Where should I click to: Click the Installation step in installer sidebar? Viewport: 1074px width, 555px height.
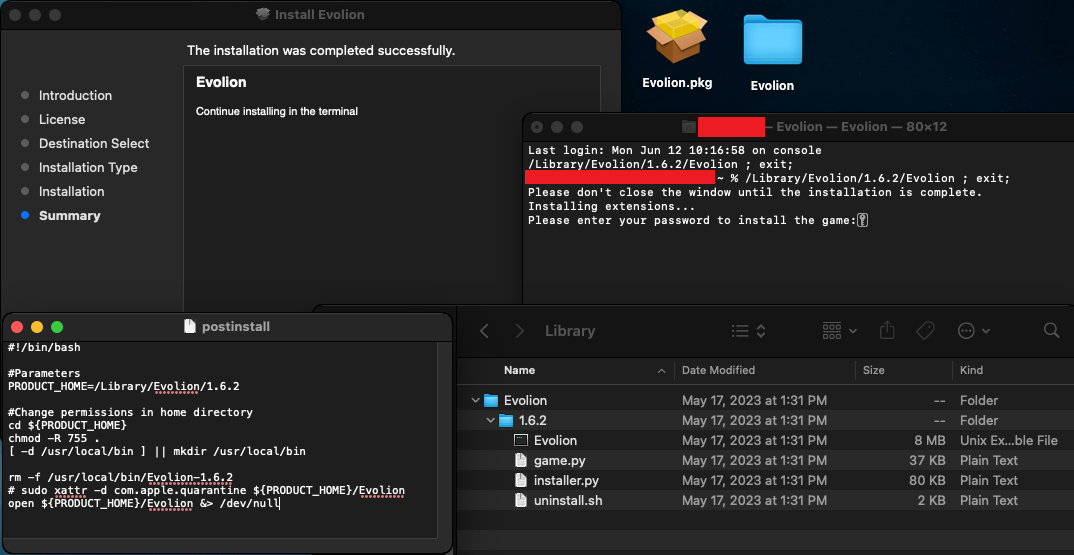pos(71,191)
